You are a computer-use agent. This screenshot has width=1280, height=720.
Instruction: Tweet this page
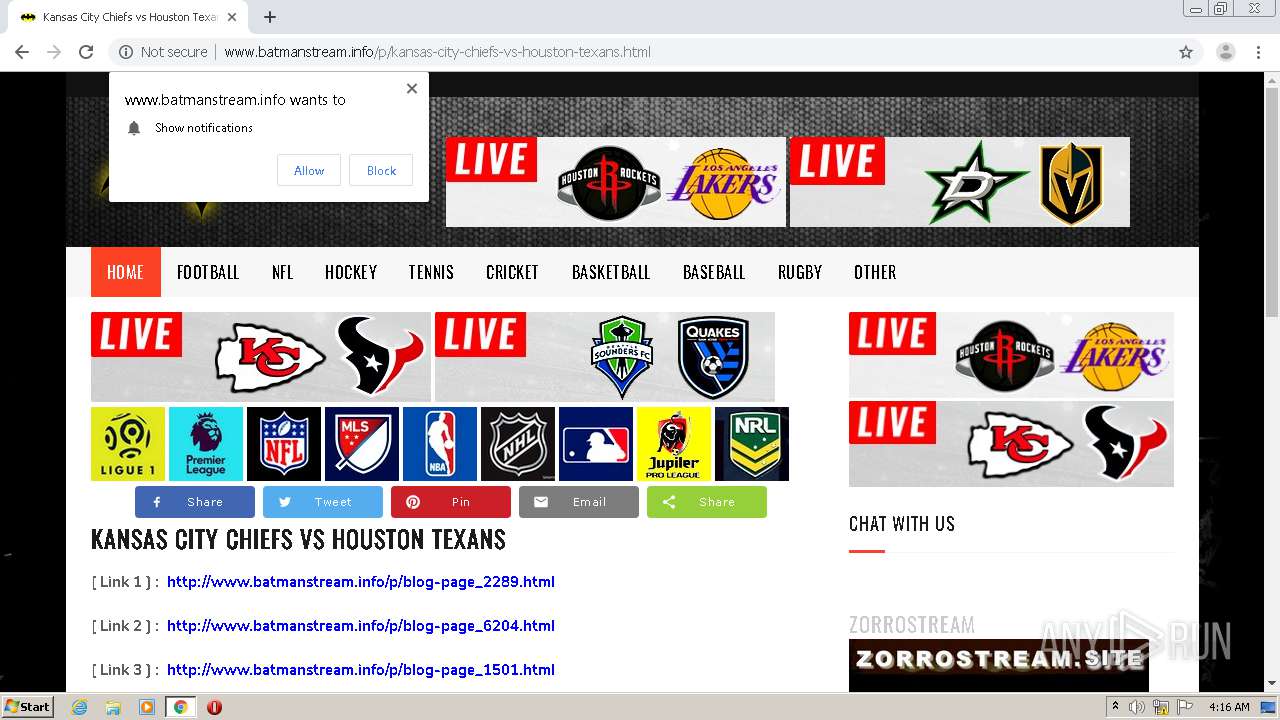click(x=323, y=502)
